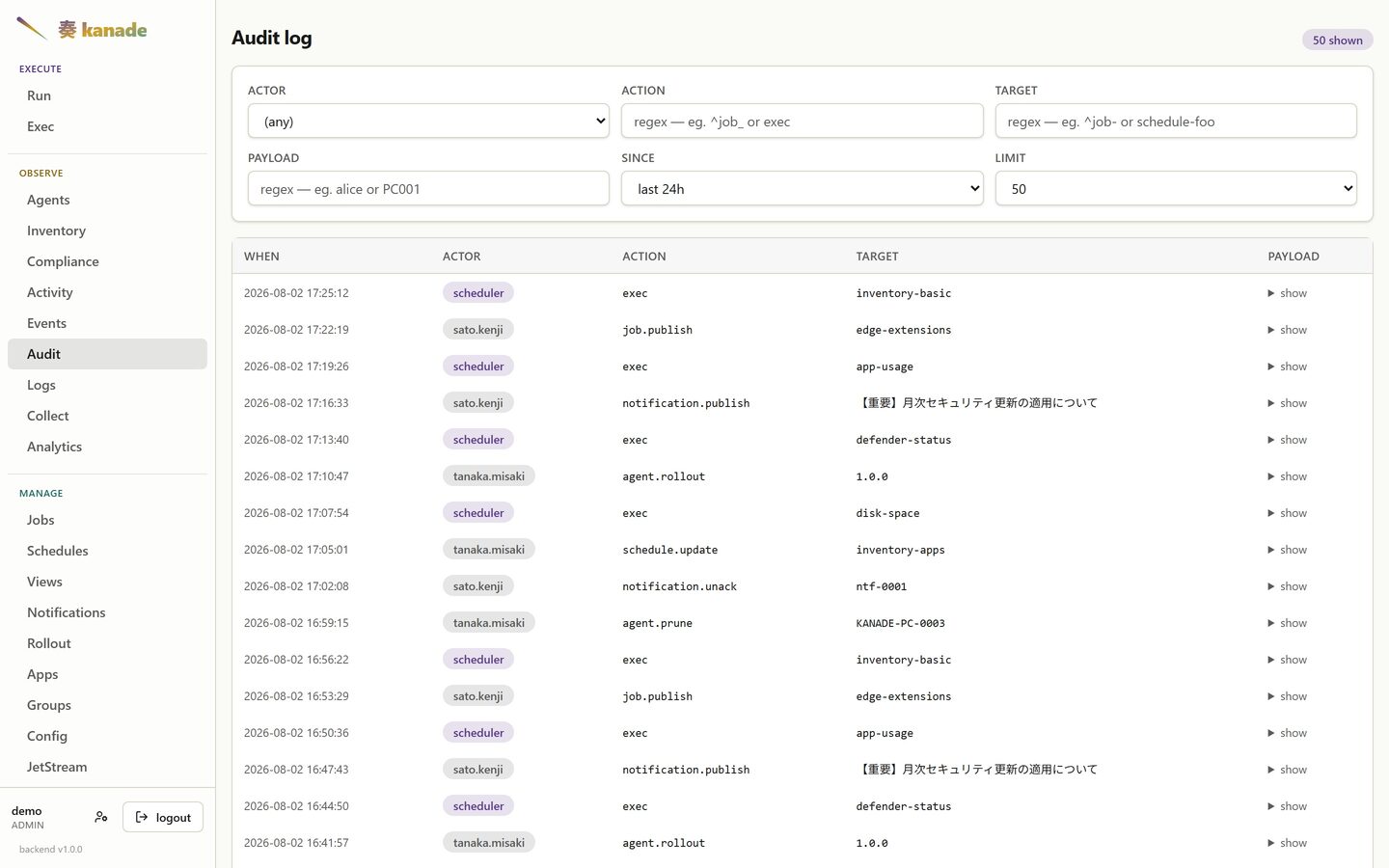Image resolution: width=1389 pixels, height=868 pixels.
Task: Click the KANADE-PC-0003 target cell
Action: pos(901,623)
